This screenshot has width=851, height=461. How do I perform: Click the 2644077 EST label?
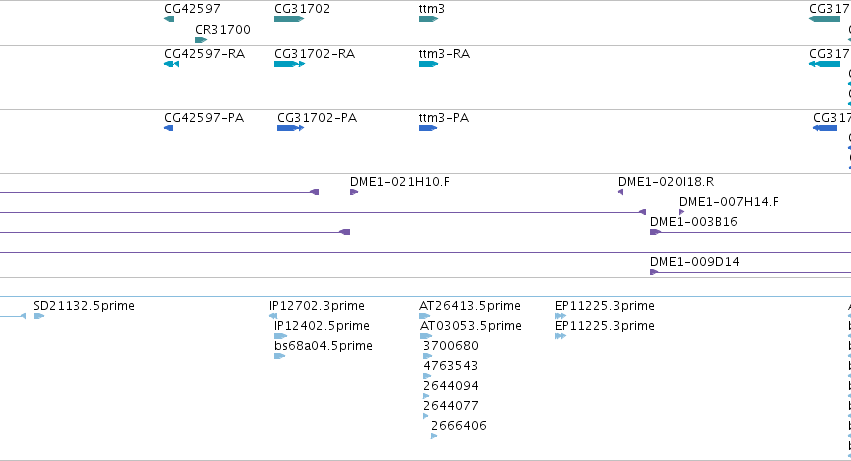point(451,406)
